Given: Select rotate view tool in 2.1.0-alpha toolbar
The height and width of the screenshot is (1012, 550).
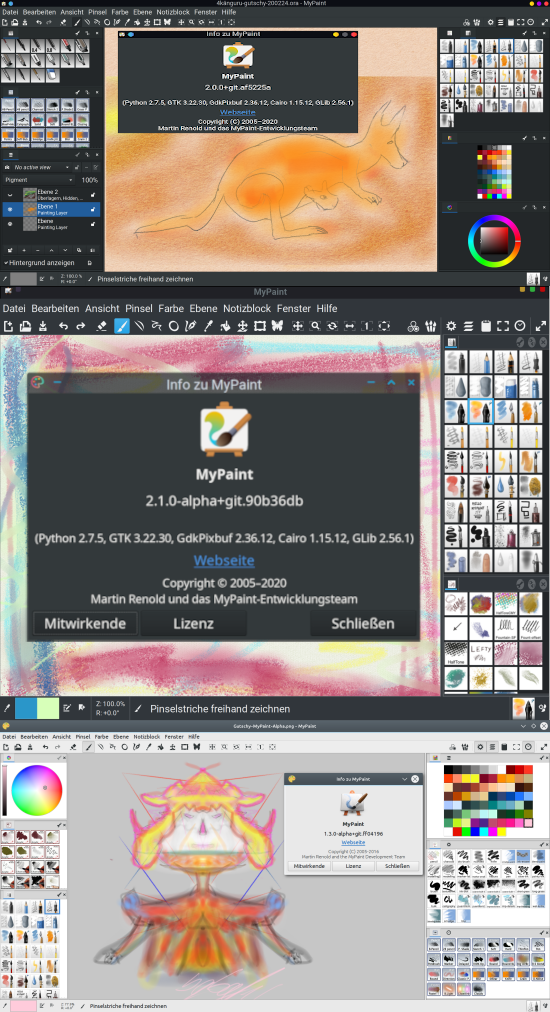Looking at the screenshot, I should click(x=332, y=326).
